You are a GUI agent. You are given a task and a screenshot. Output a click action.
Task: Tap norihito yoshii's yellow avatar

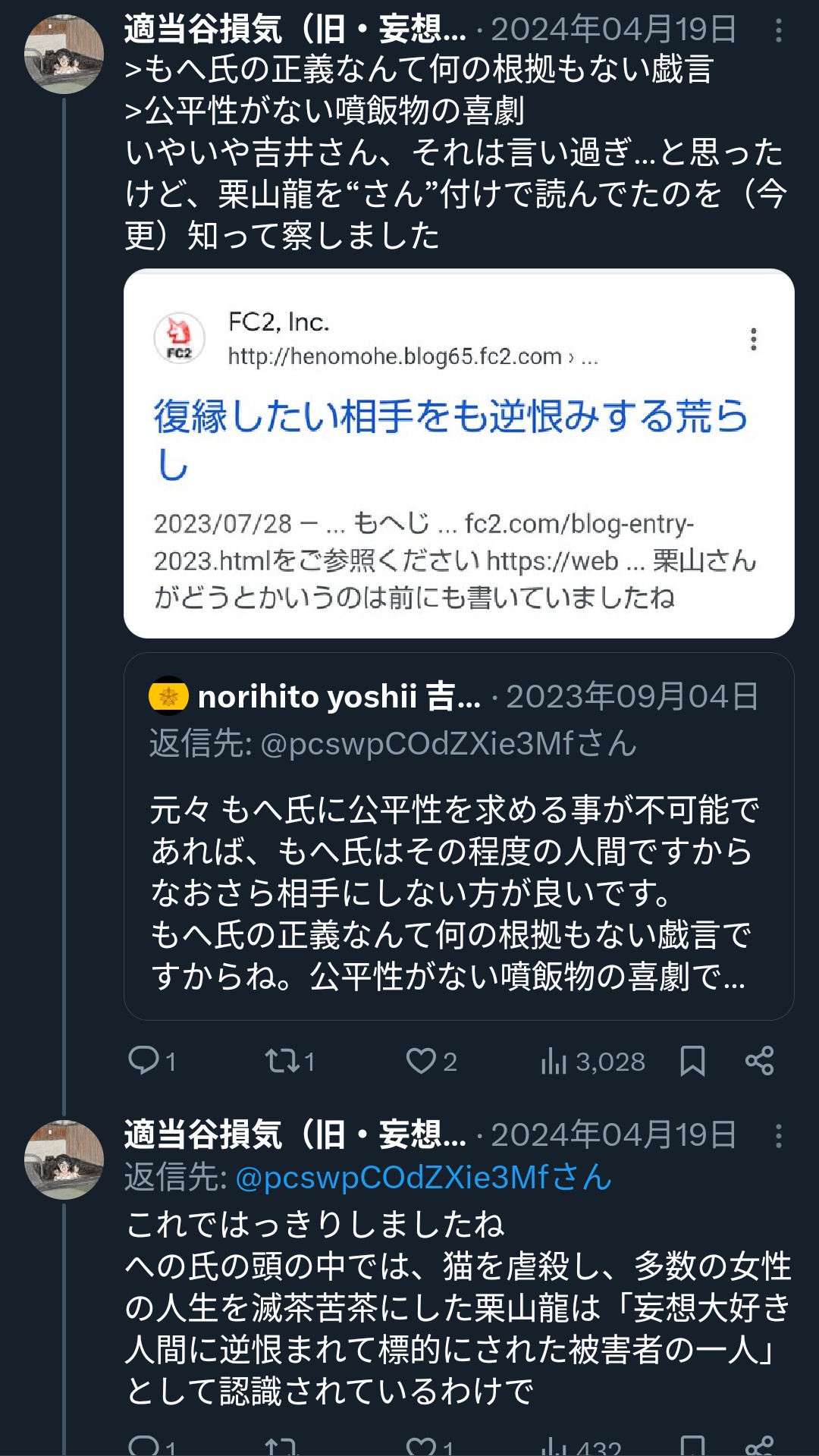pyautogui.click(x=168, y=695)
